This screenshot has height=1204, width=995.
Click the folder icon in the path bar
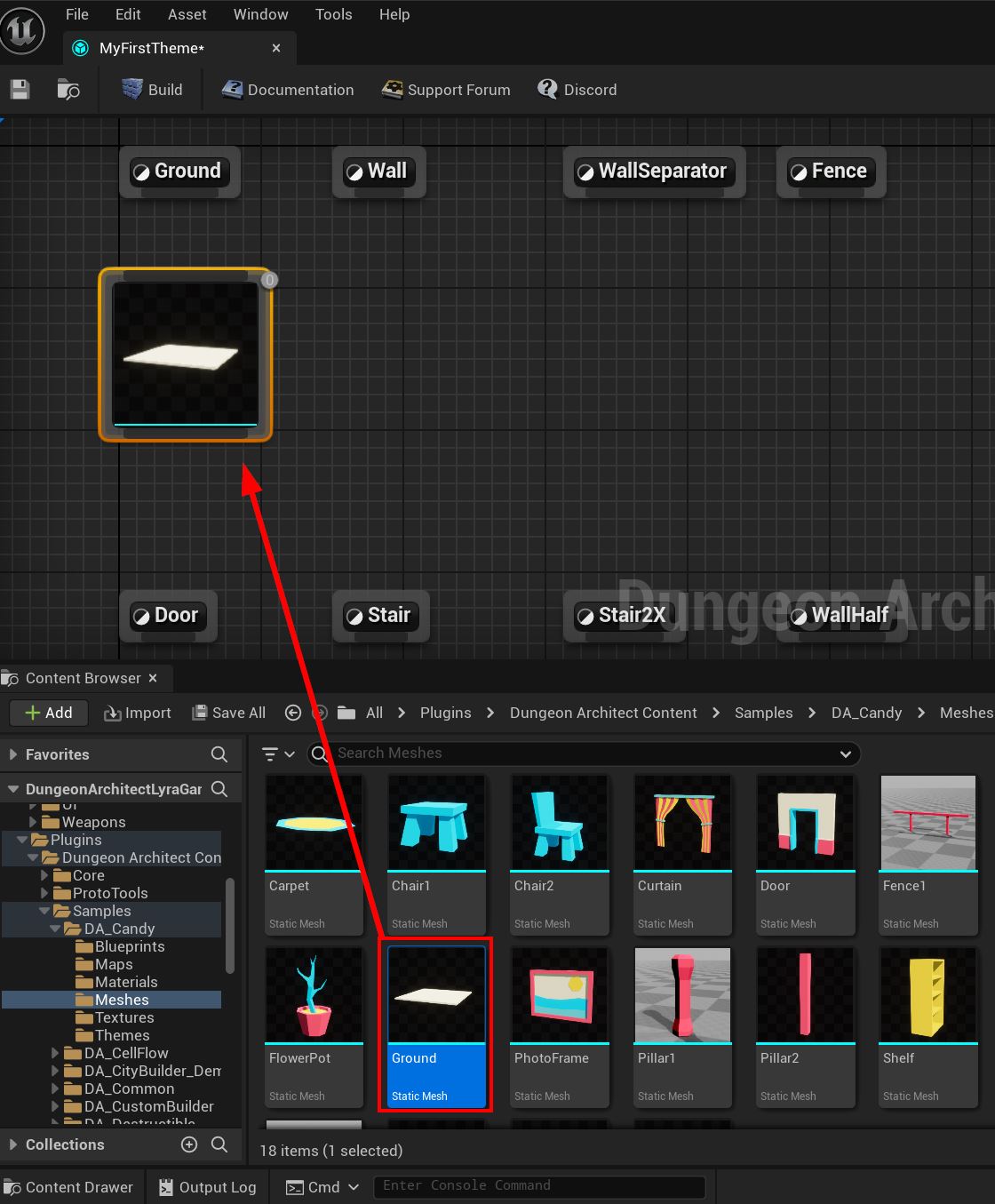click(346, 713)
